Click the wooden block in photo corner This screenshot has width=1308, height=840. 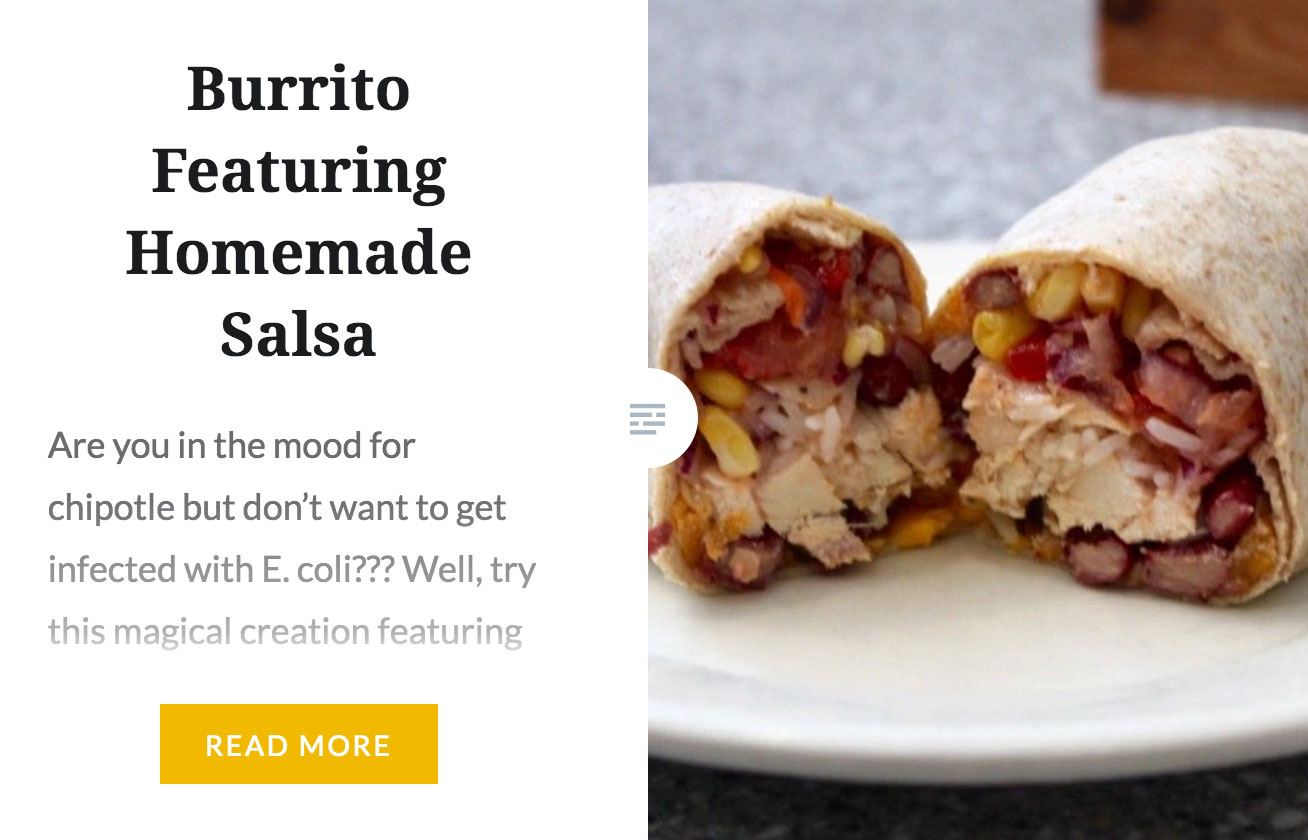pyautogui.click(x=1203, y=48)
